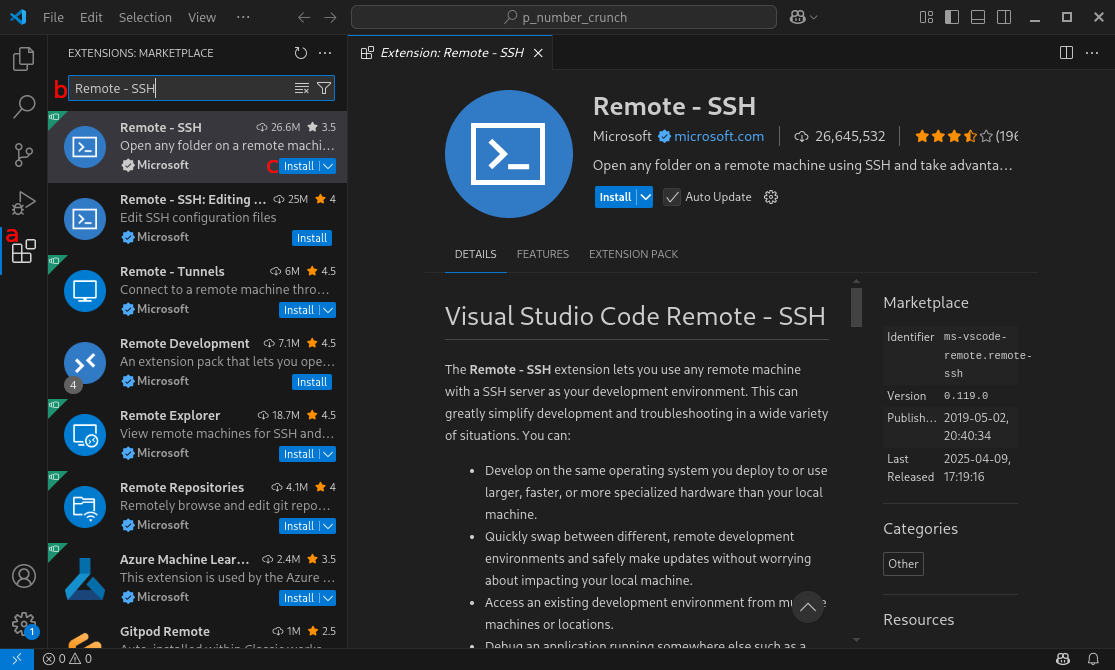Open the notifications bell in status bar
This screenshot has width=1115, height=670.
coord(1093,659)
